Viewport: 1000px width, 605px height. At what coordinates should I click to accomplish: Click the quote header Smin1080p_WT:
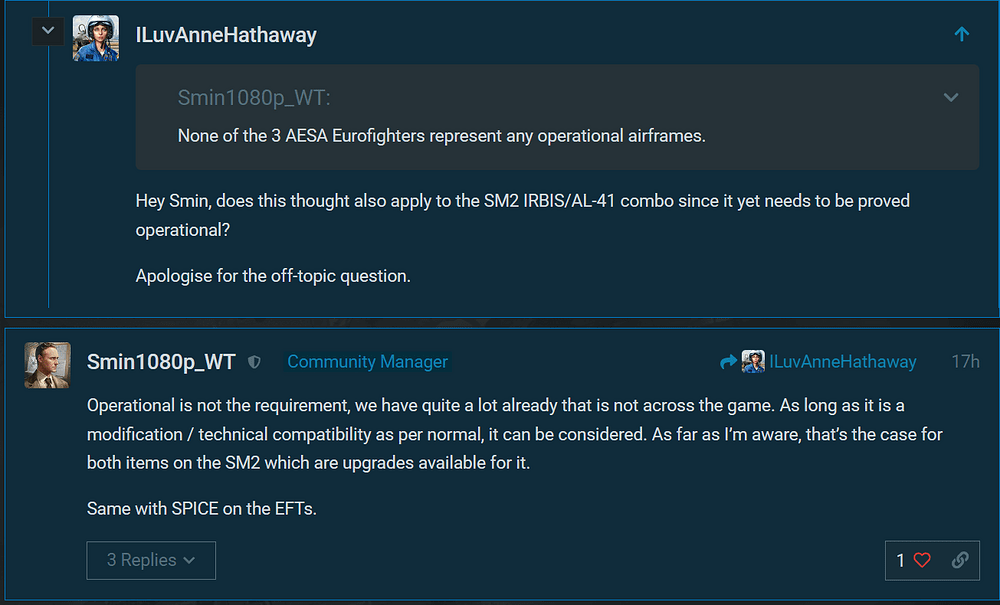pos(254,97)
